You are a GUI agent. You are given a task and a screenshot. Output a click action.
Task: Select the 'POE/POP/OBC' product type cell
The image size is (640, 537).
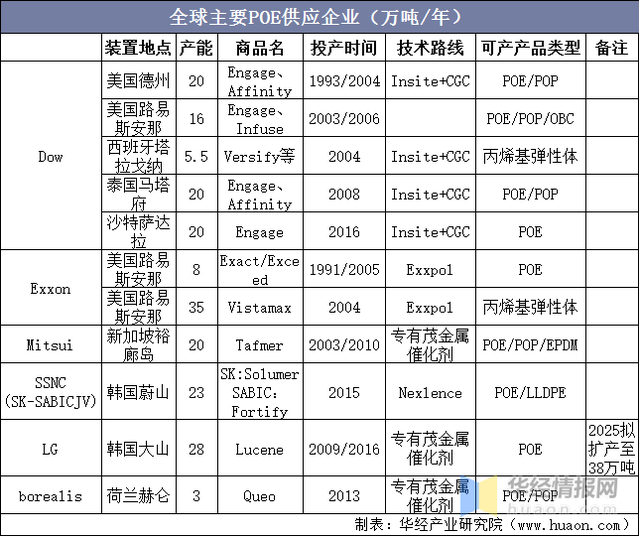click(x=530, y=118)
